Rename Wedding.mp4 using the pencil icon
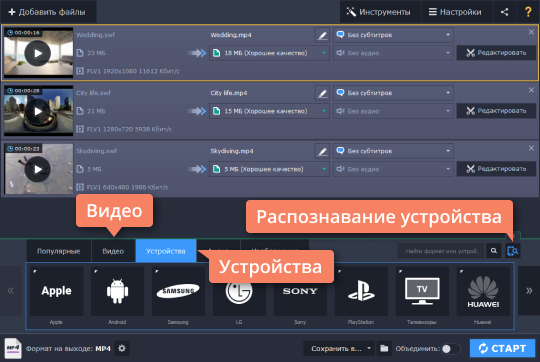Viewport: 540px width, 362px height. click(322, 35)
